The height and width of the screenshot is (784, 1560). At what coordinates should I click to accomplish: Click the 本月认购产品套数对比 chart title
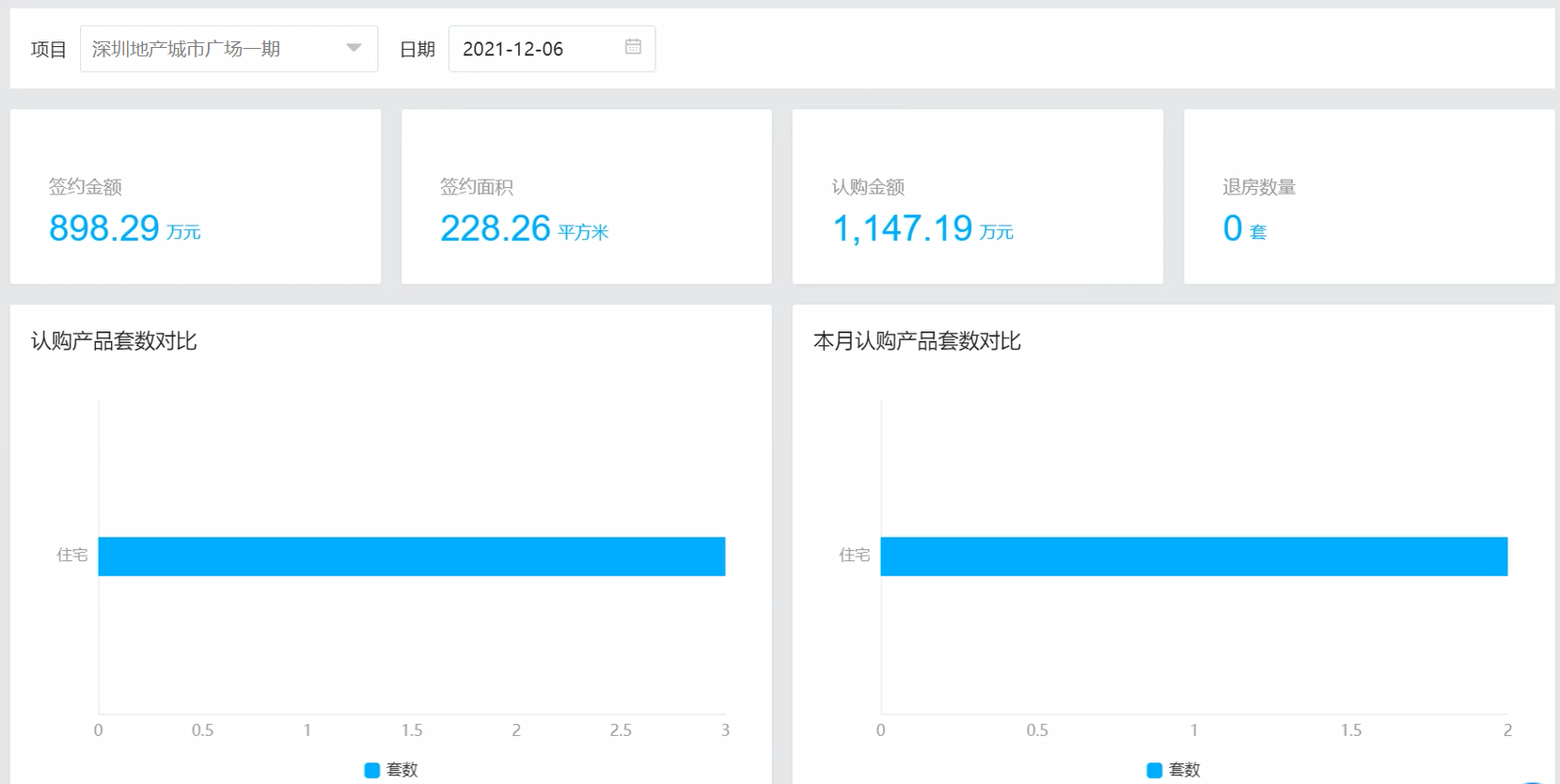coord(917,341)
